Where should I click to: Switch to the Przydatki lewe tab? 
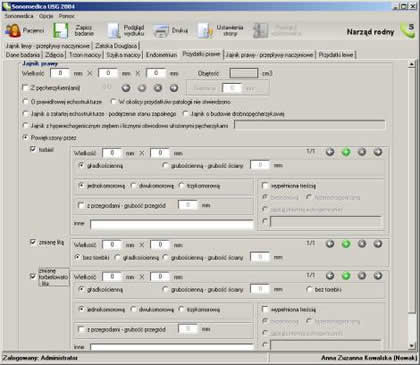point(336,55)
